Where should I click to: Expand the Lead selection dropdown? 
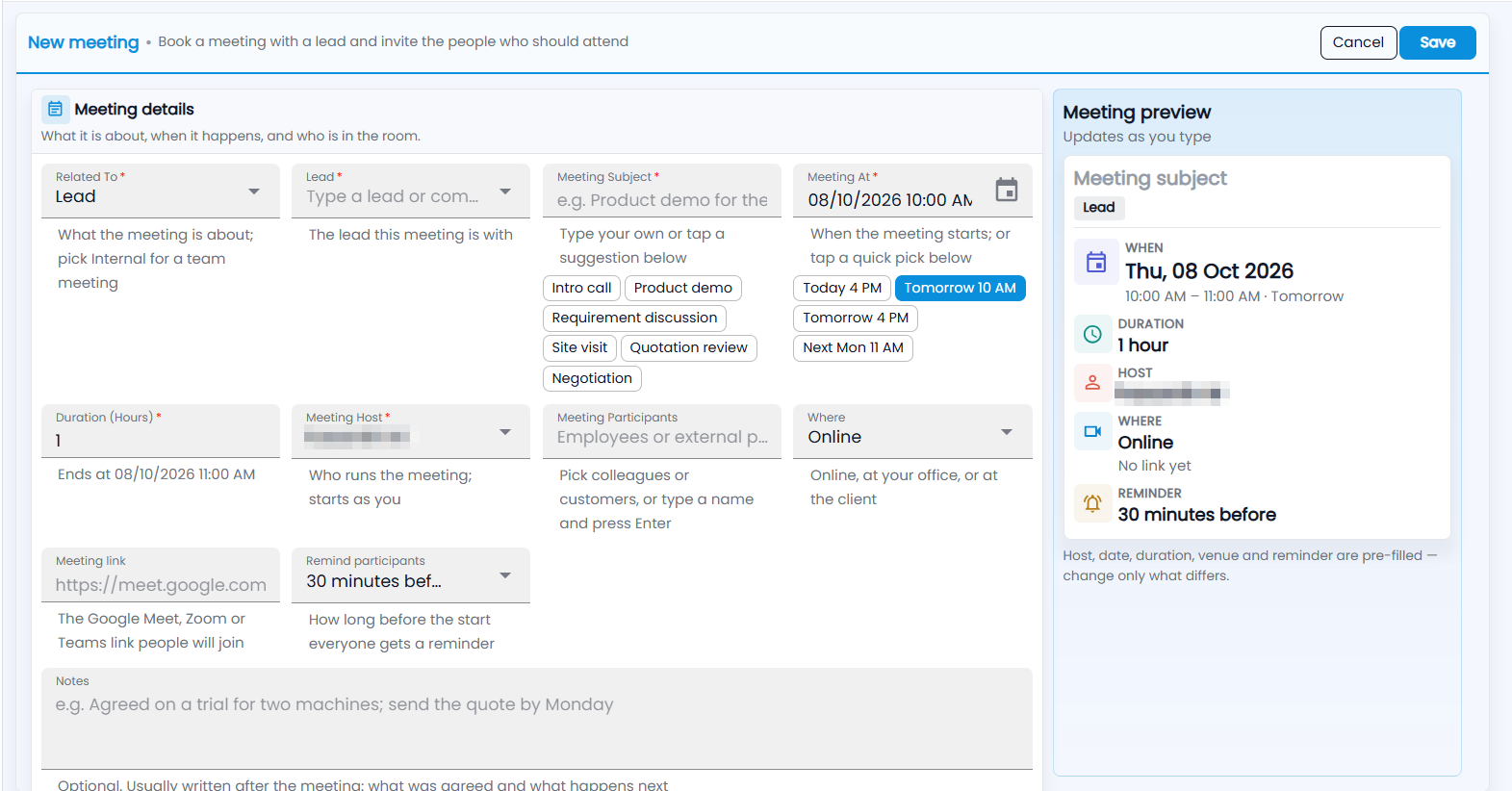click(x=411, y=191)
